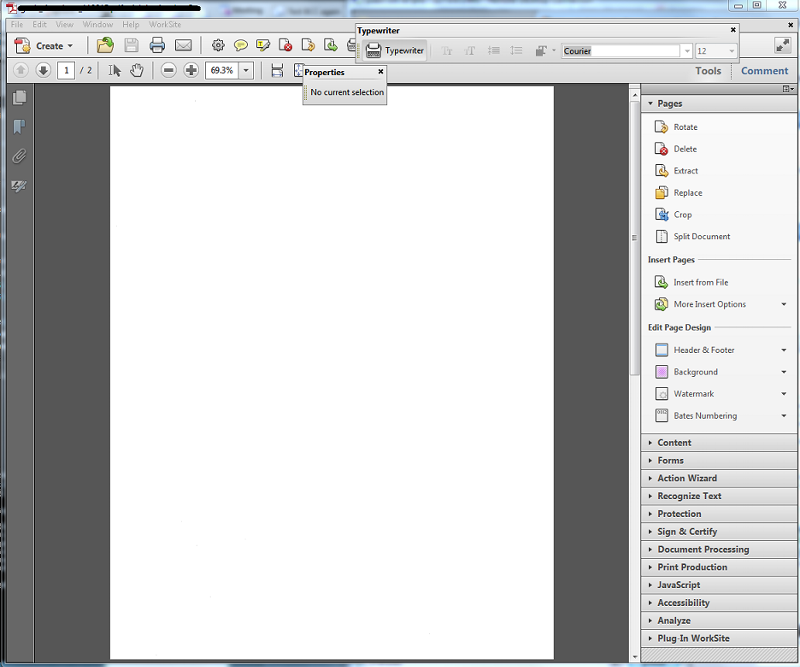This screenshot has height=667, width=800.
Task: Open the Attachments panel
Action: 21,155
